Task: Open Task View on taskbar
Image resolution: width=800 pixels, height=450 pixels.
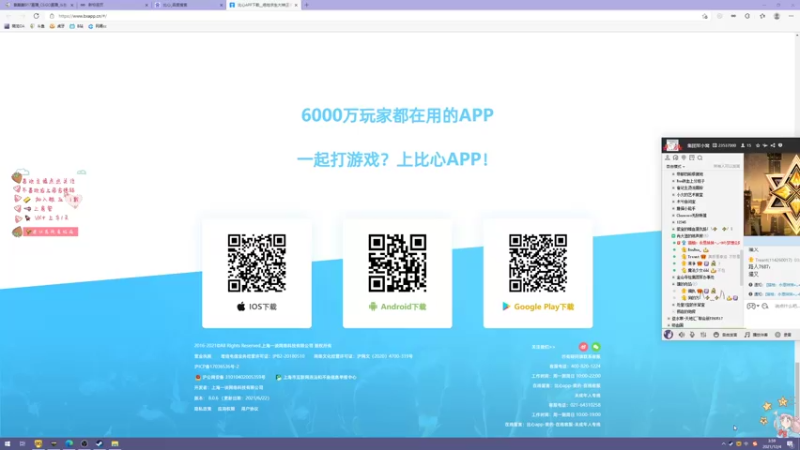Action: (x=22, y=444)
